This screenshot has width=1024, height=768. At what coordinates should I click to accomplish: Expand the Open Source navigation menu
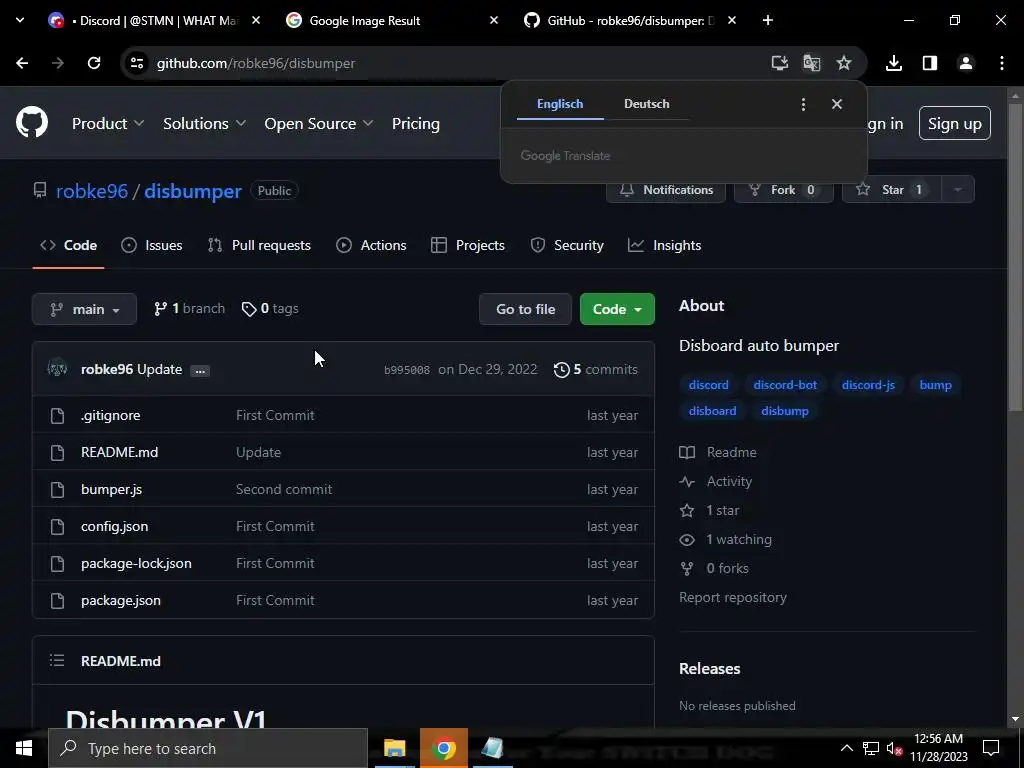coord(318,123)
